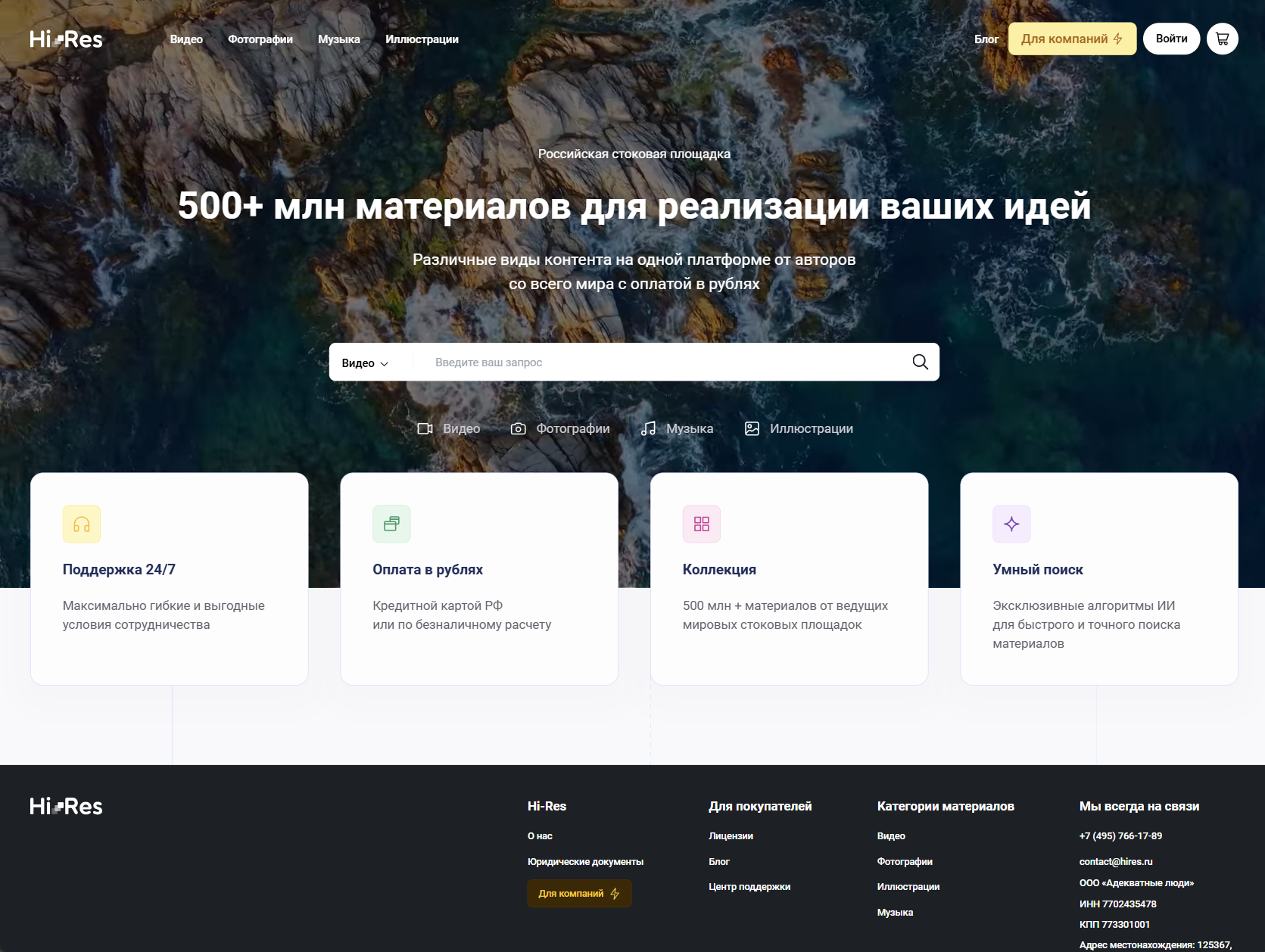The height and width of the screenshot is (952, 1265).
Task: Open the Блог page from the header
Action: (x=986, y=39)
